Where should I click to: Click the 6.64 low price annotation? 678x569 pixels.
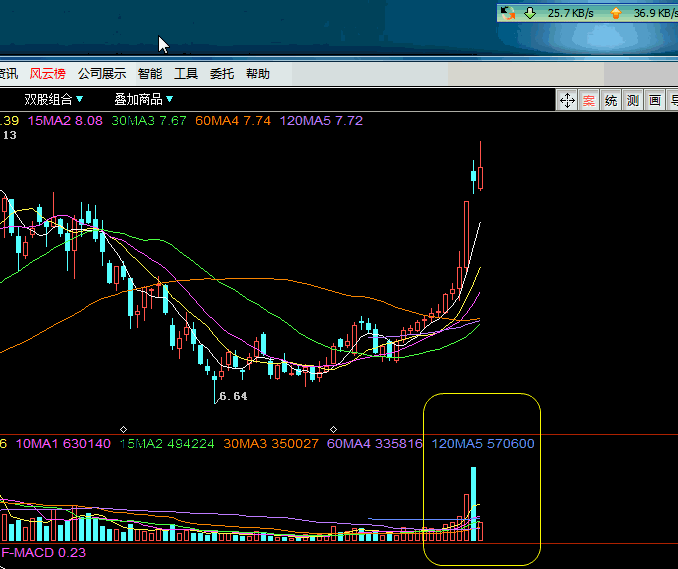coord(233,396)
